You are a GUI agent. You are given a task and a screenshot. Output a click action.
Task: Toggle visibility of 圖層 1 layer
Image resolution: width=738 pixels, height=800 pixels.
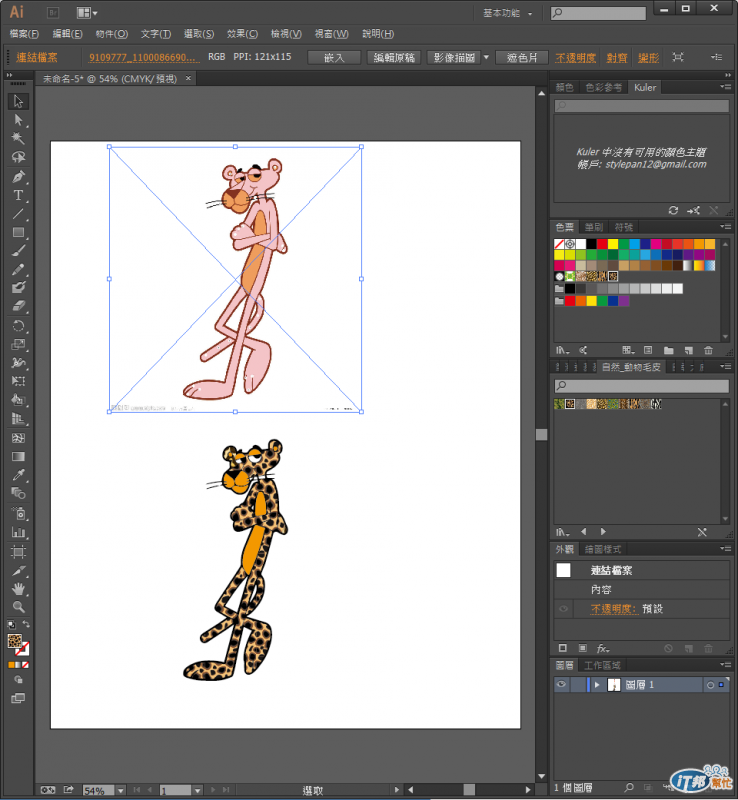tap(561, 685)
